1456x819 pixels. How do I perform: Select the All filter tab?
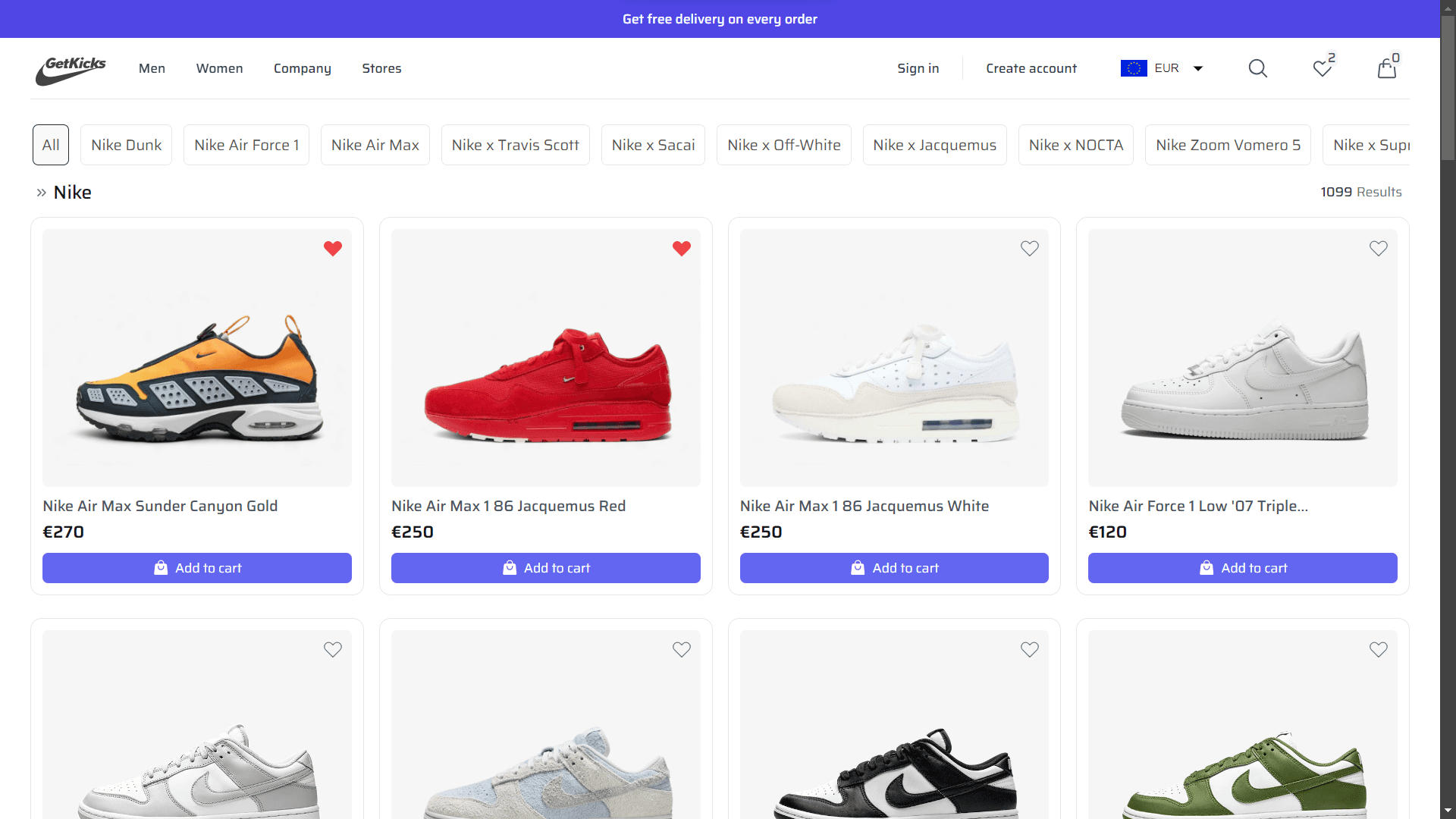[x=51, y=145]
